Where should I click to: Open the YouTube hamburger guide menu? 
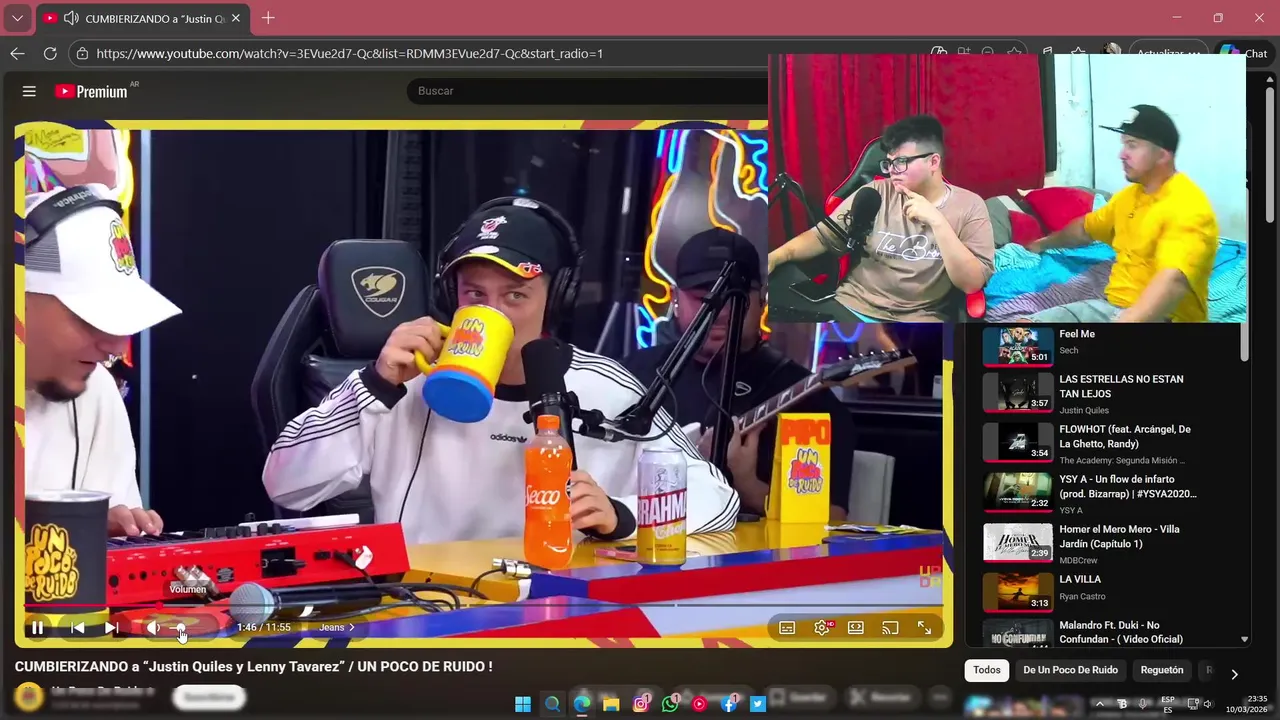coord(29,91)
